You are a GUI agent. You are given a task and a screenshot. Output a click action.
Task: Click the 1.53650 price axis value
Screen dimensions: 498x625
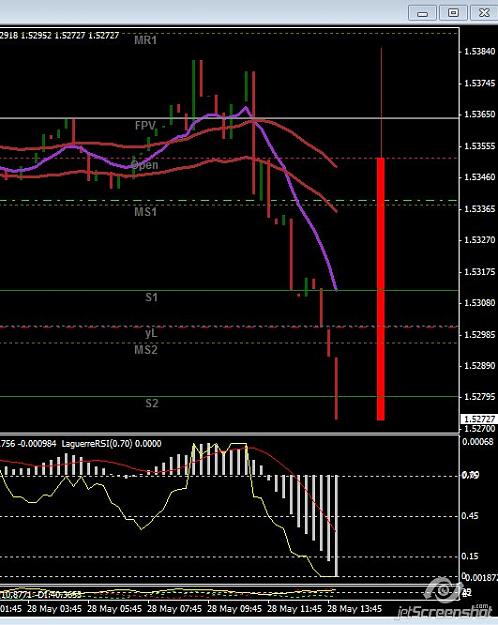pyautogui.click(x=480, y=114)
